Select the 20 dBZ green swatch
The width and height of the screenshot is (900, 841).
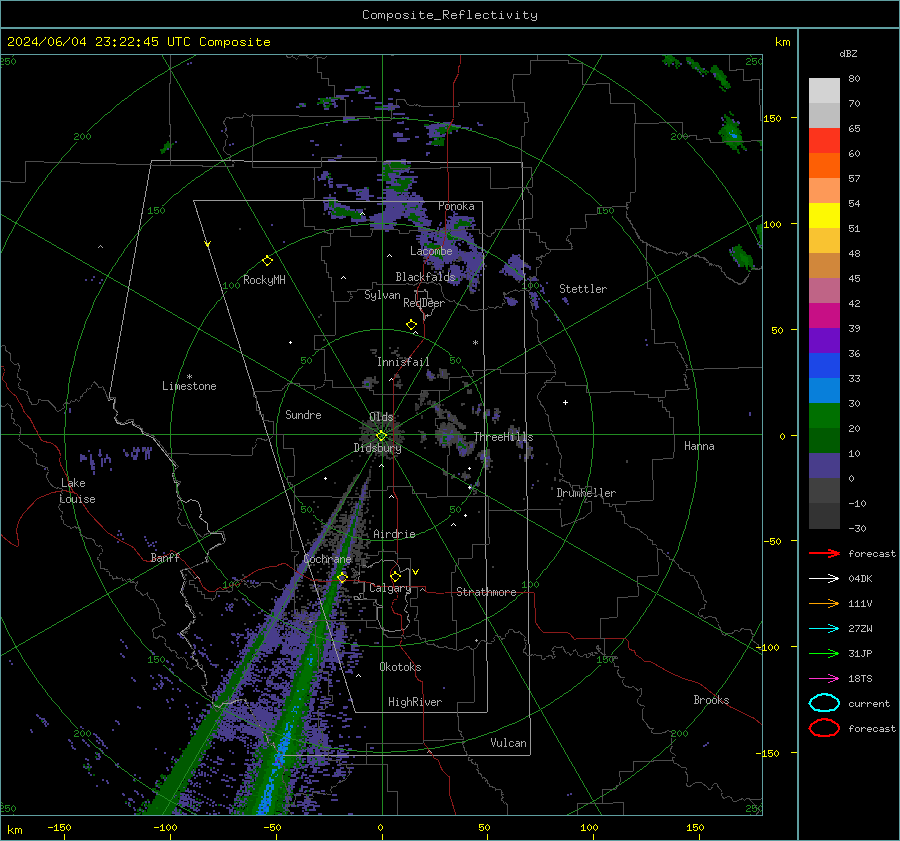(824, 415)
